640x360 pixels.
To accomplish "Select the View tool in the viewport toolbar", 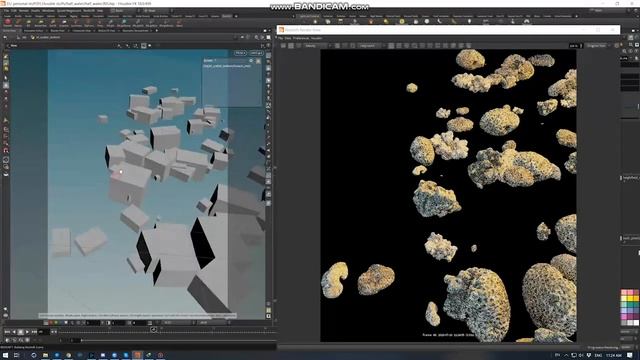I will [12, 45].
